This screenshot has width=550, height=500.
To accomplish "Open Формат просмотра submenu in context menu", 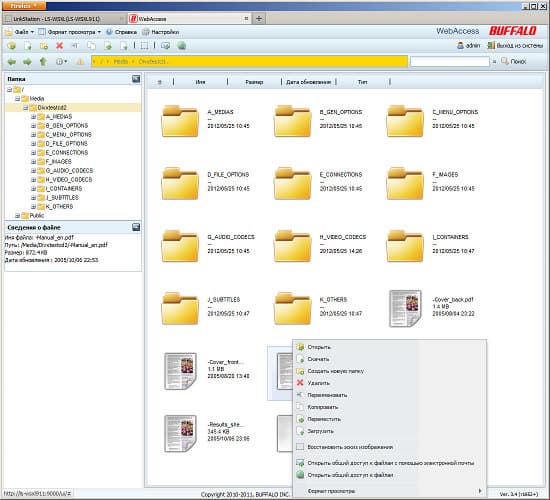I will click(389, 491).
